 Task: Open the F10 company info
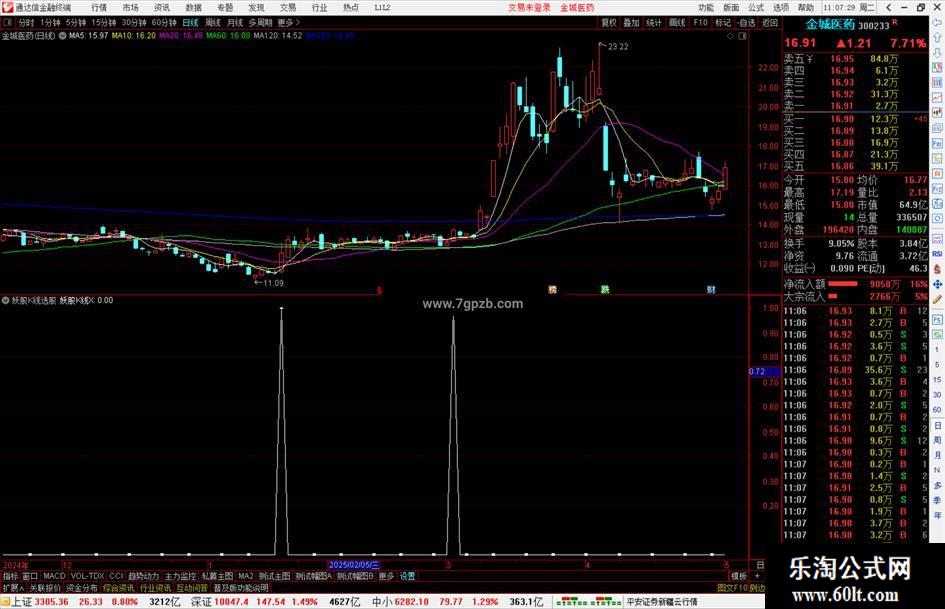click(x=700, y=23)
